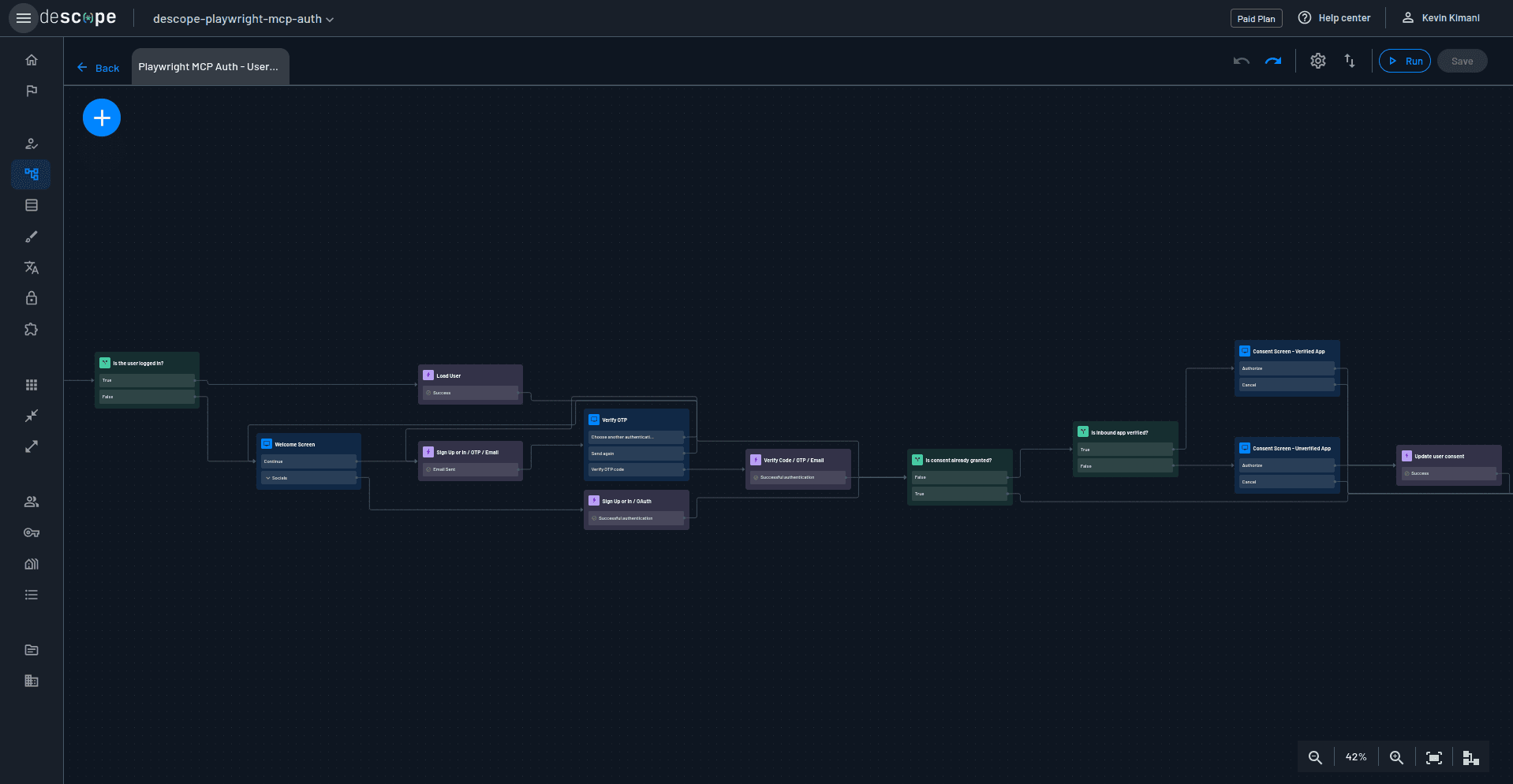Open the hamburger navigation menu
1513x784 pixels.
pyautogui.click(x=24, y=17)
